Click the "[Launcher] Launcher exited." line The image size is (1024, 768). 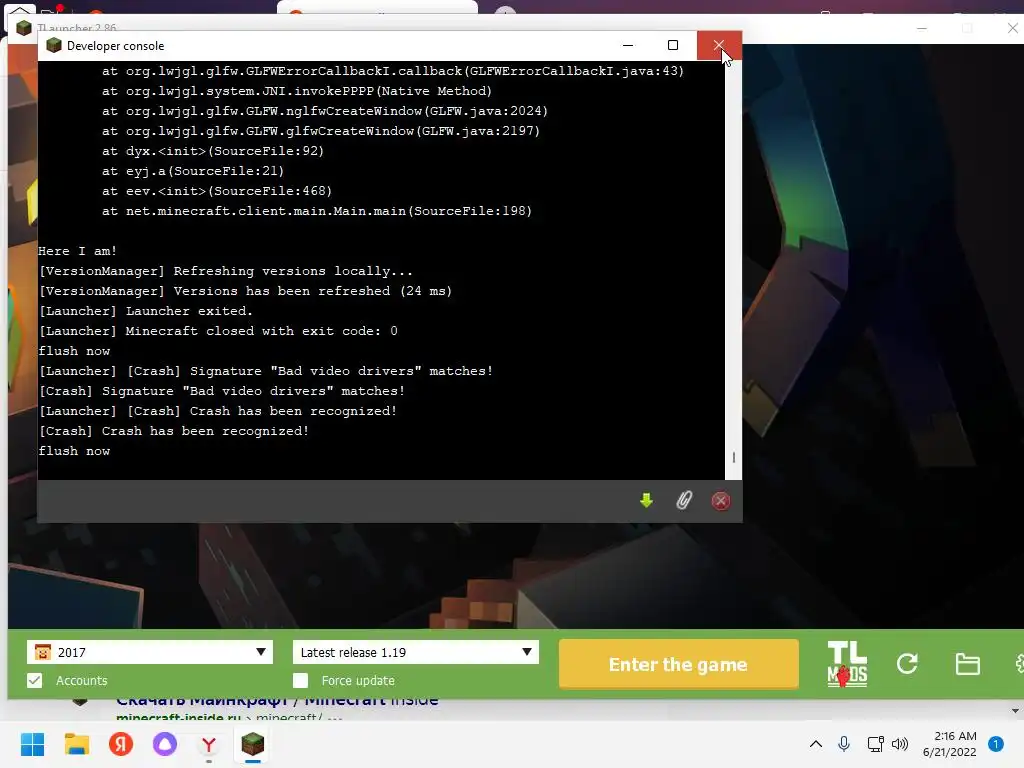pos(146,311)
